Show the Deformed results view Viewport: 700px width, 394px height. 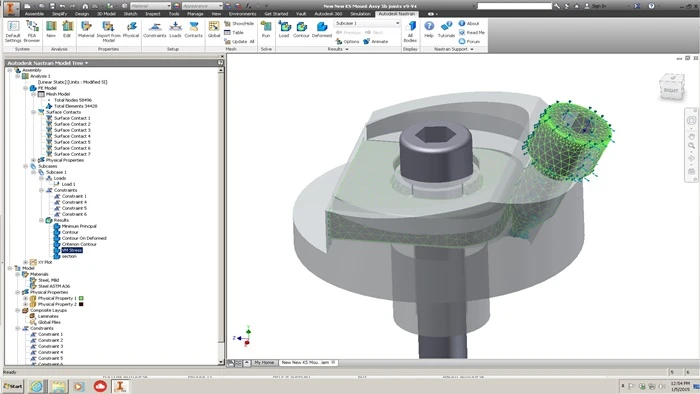point(321,29)
